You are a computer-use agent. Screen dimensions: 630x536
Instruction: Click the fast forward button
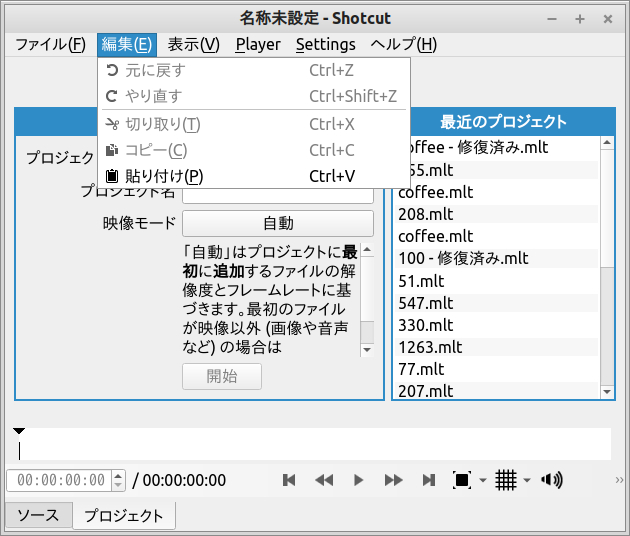[394, 480]
